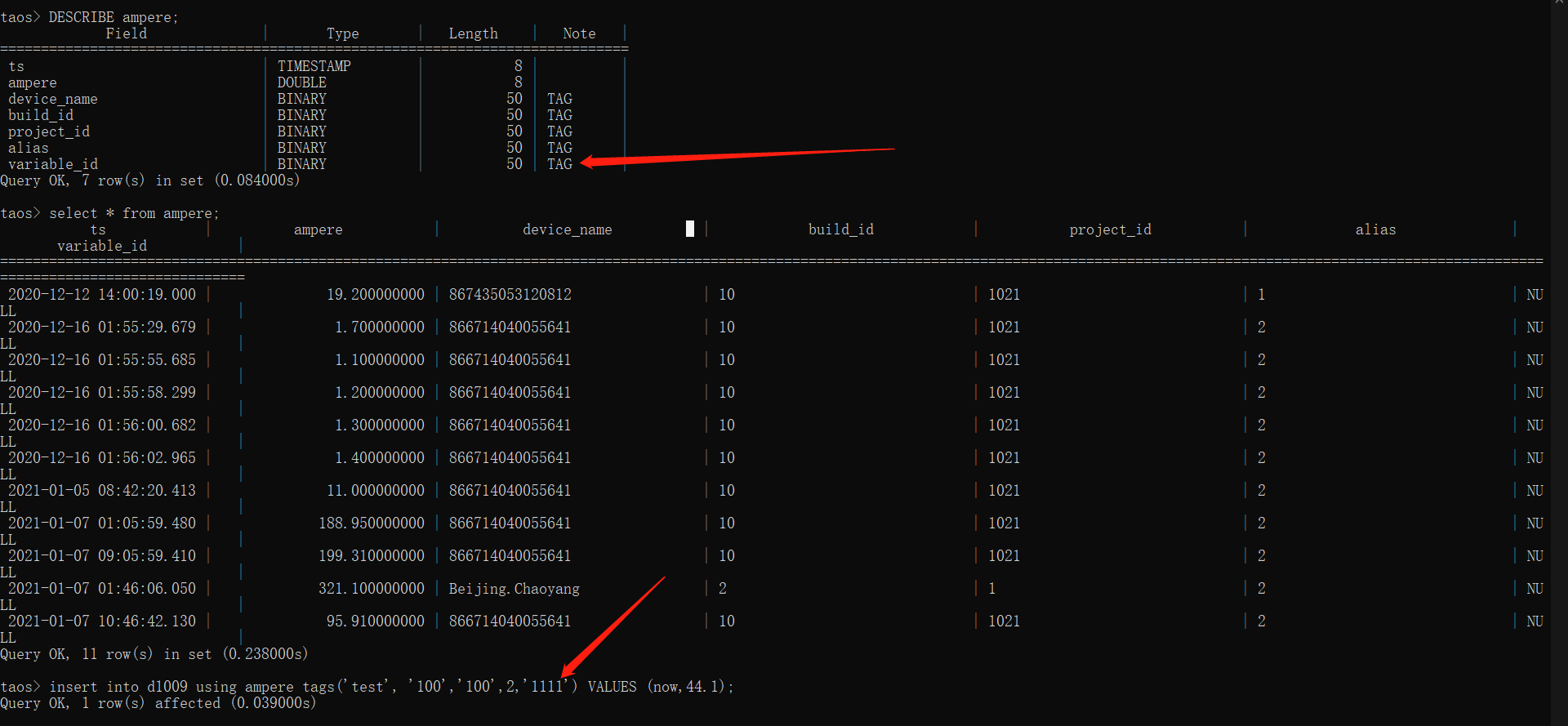Click device name '867435053120812'

coord(510,295)
